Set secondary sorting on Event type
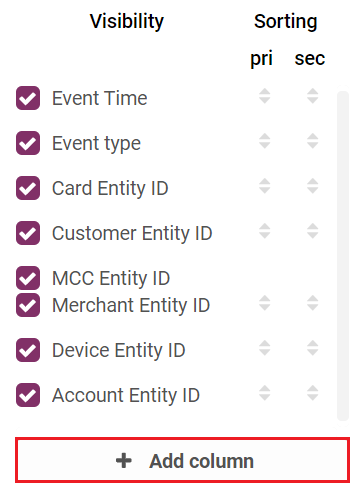 [x=313, y=141]
